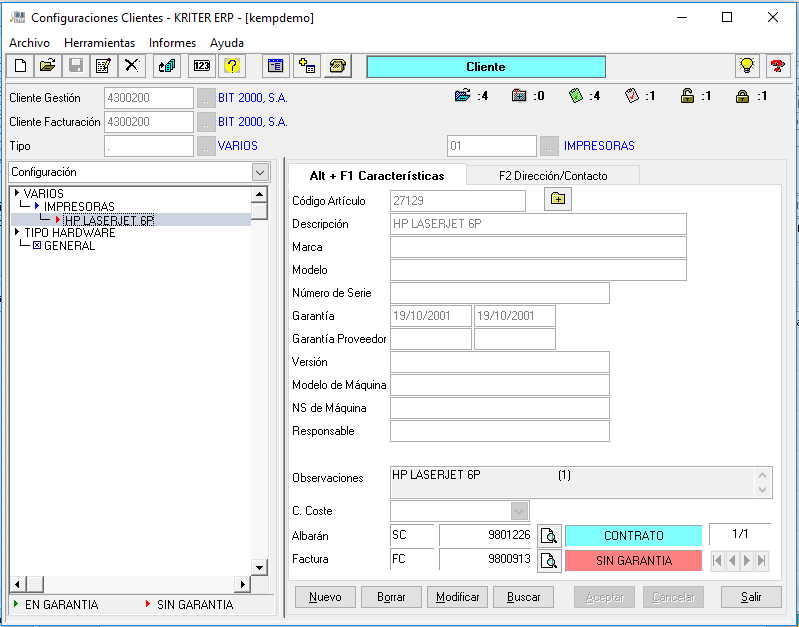Go to next record navigation arrow

click(x=747, y=561)
